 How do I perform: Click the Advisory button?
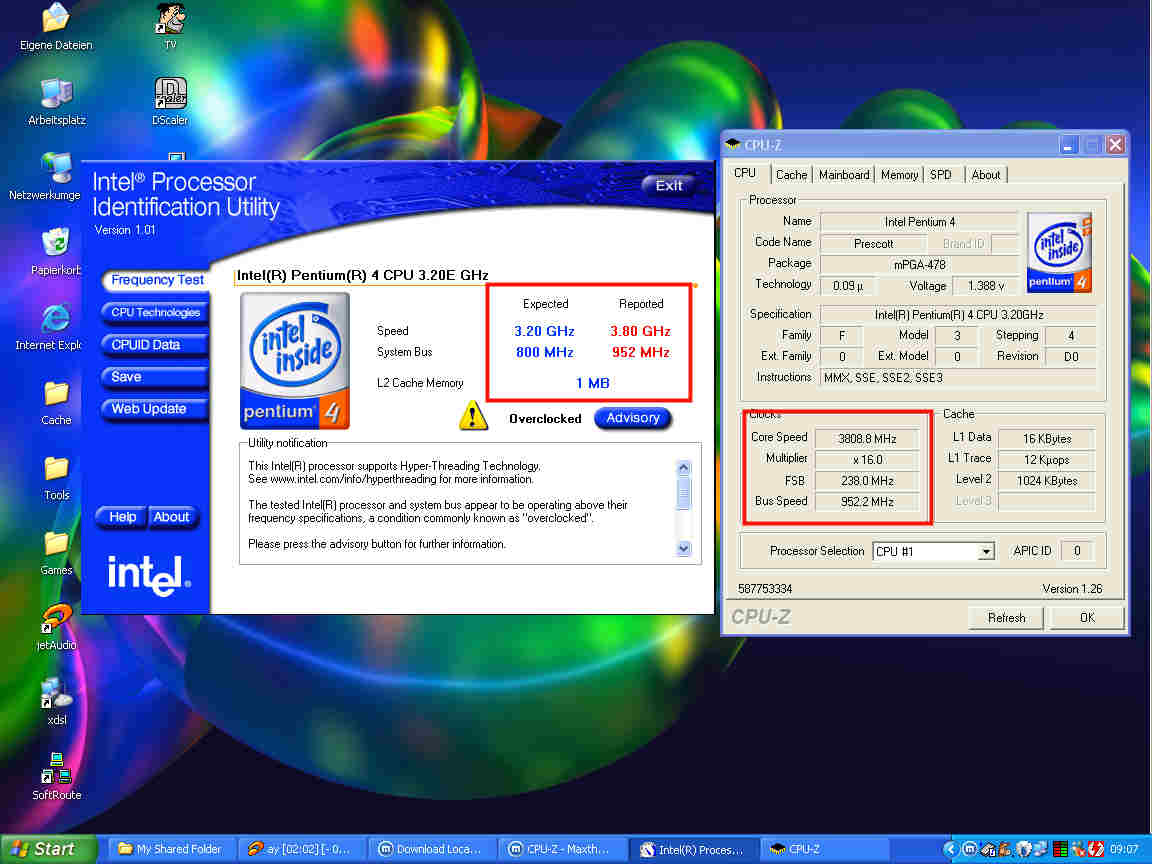(633, 418)
